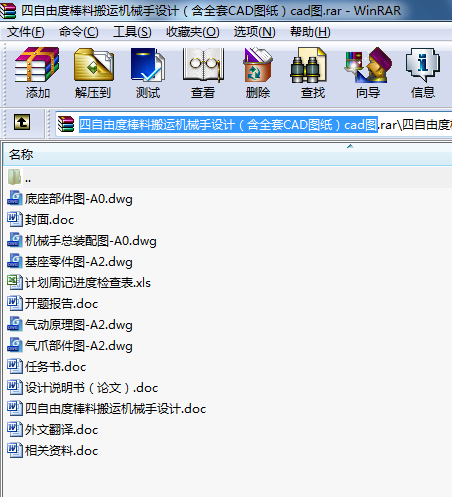The width and height of the screenshot is (452, 497).
Task: Launch the Wizard (向导) tool
Action: pyautogui.click(x=368, y=73)
